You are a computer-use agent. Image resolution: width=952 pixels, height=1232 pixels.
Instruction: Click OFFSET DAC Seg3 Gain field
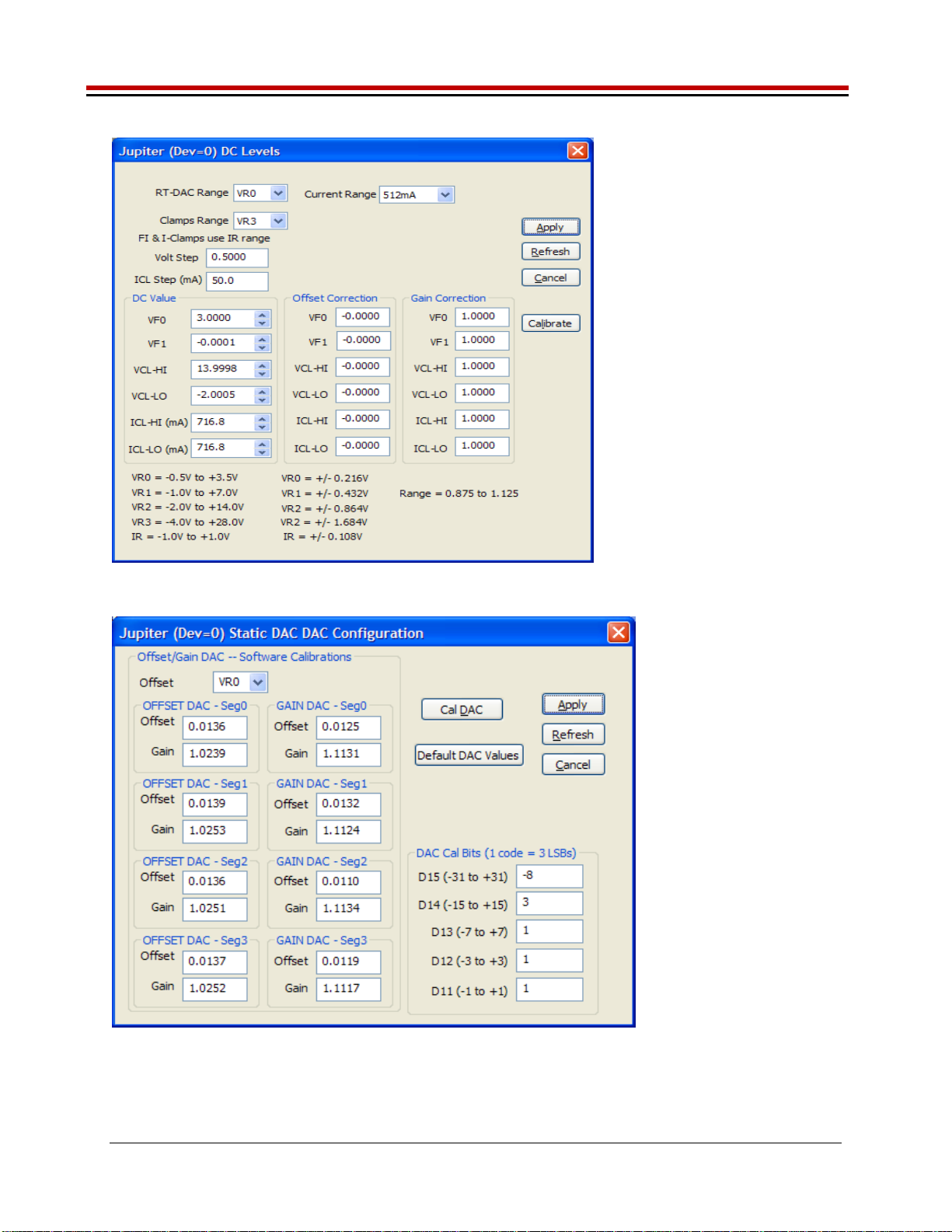[x=214, y=989]
